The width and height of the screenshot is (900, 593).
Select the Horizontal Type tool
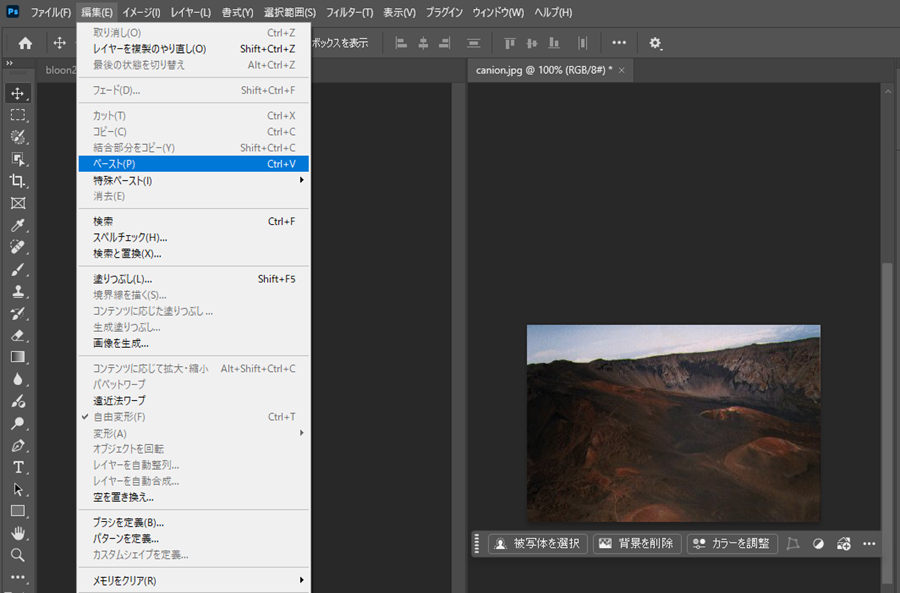click(18, 467)
